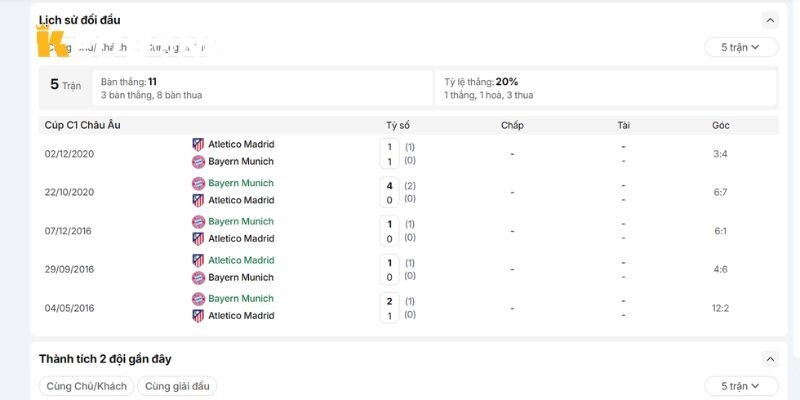Click Atletico Madrid crest in 02/12/2020 match
This screenshot has width=800, height=400.
[198, 144]
